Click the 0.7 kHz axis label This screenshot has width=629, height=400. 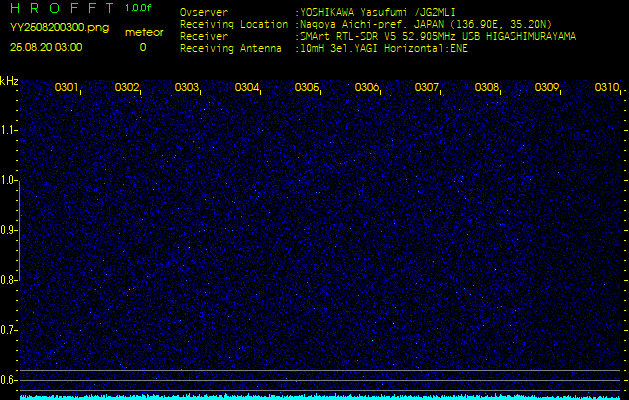[x=8, y=330]
